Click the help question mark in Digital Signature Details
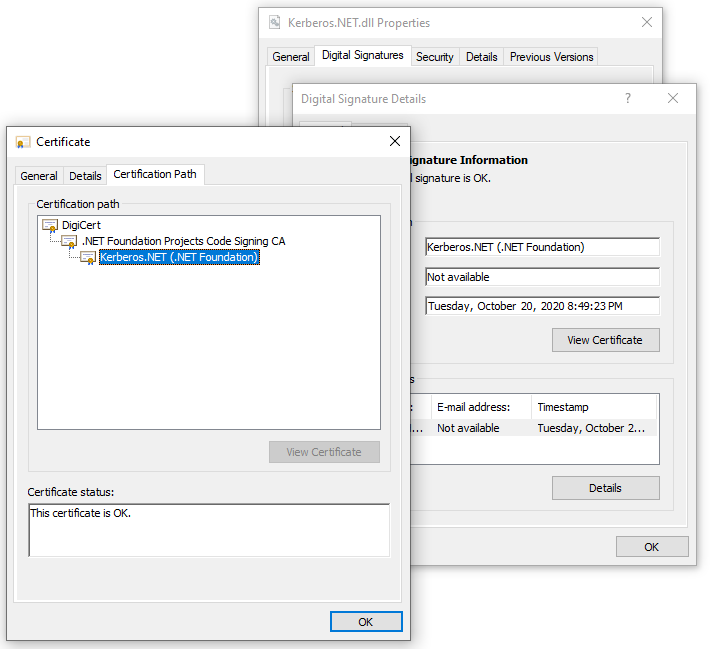This screenshot has width=715, height=649. point(628,98)
